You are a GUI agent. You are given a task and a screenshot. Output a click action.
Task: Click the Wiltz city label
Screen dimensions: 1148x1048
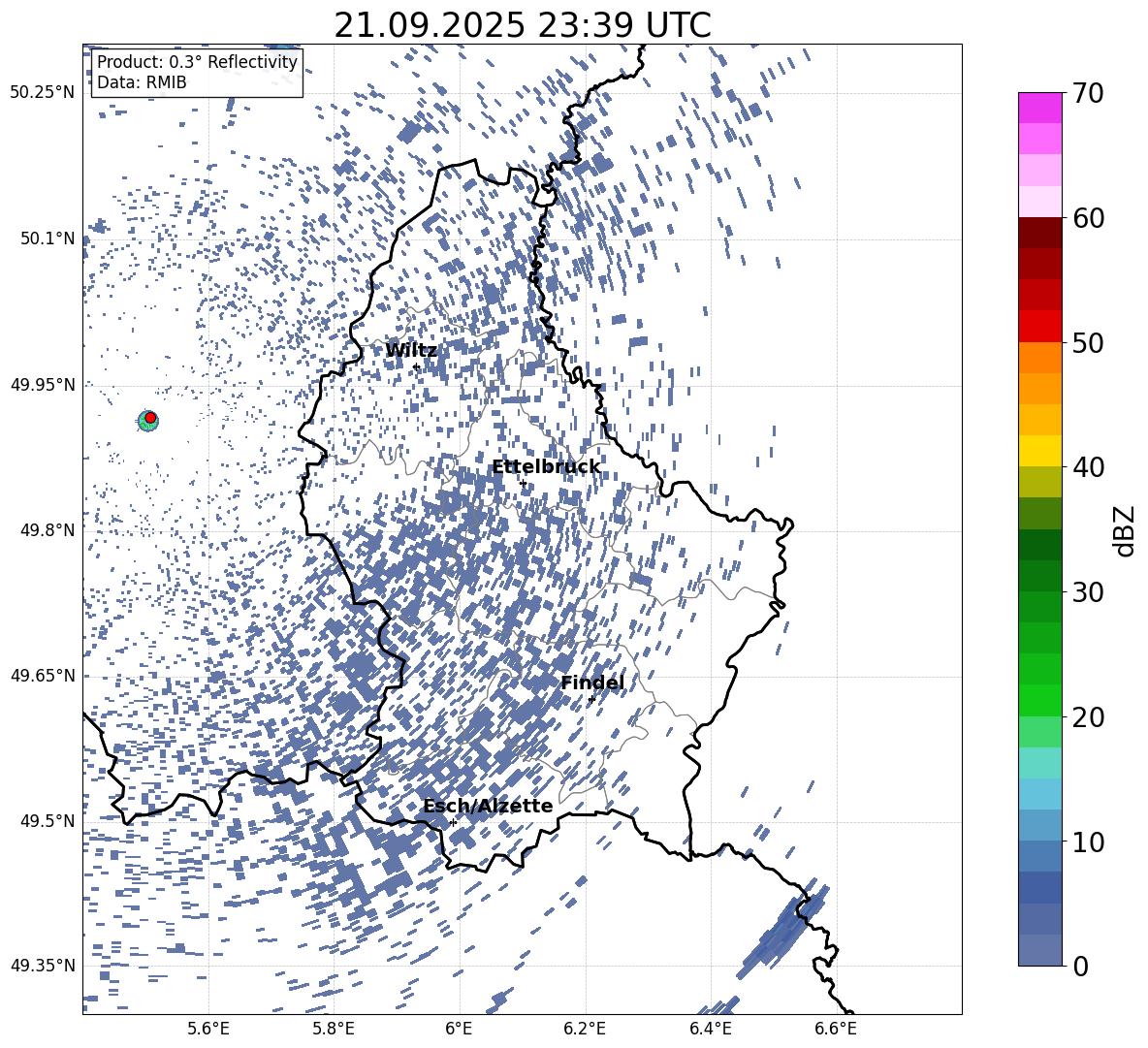point(411,350)
